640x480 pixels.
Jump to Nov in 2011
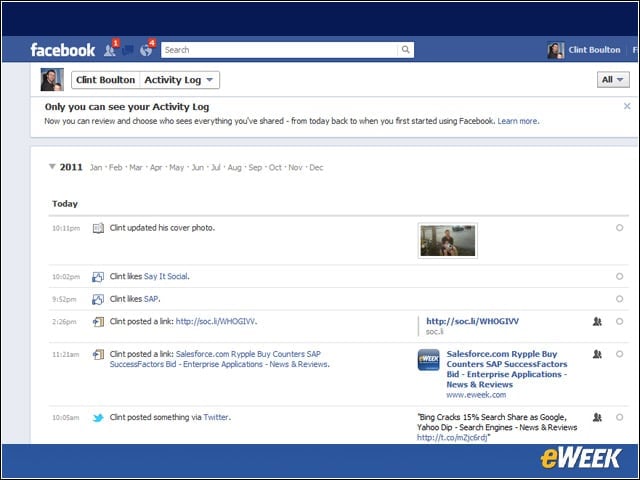click(295, 167)
